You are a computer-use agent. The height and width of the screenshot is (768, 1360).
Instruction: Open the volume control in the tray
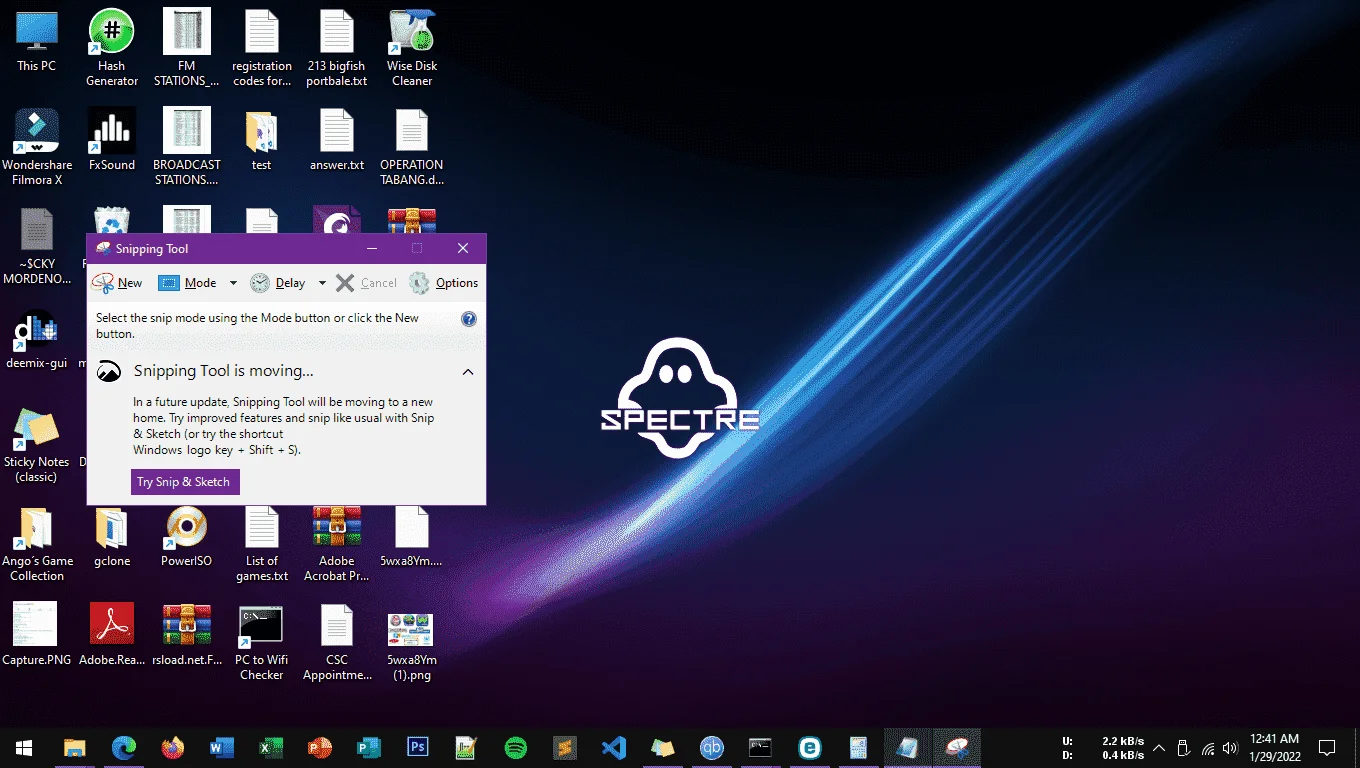(1230, 748)
